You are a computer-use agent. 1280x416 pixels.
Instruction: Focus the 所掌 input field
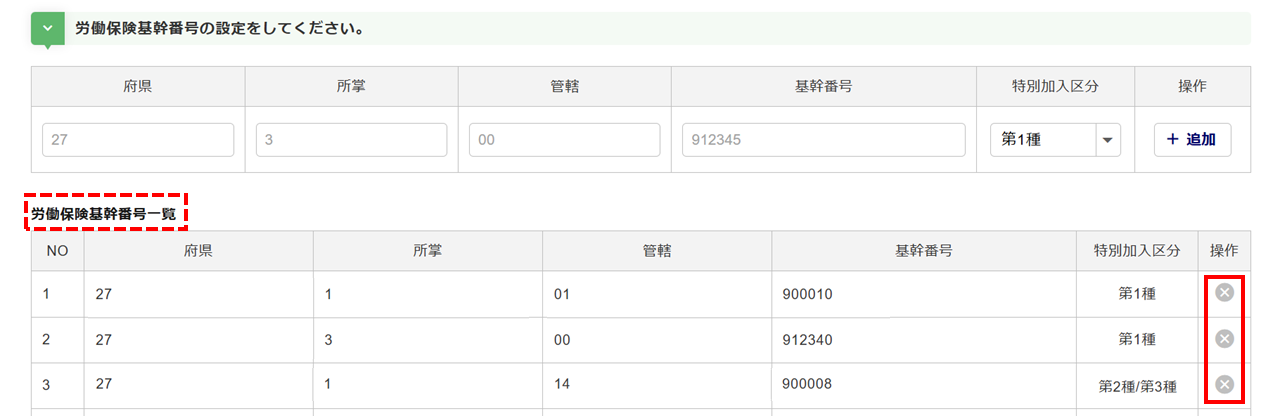pyautogui.click(x=351, y=140)
